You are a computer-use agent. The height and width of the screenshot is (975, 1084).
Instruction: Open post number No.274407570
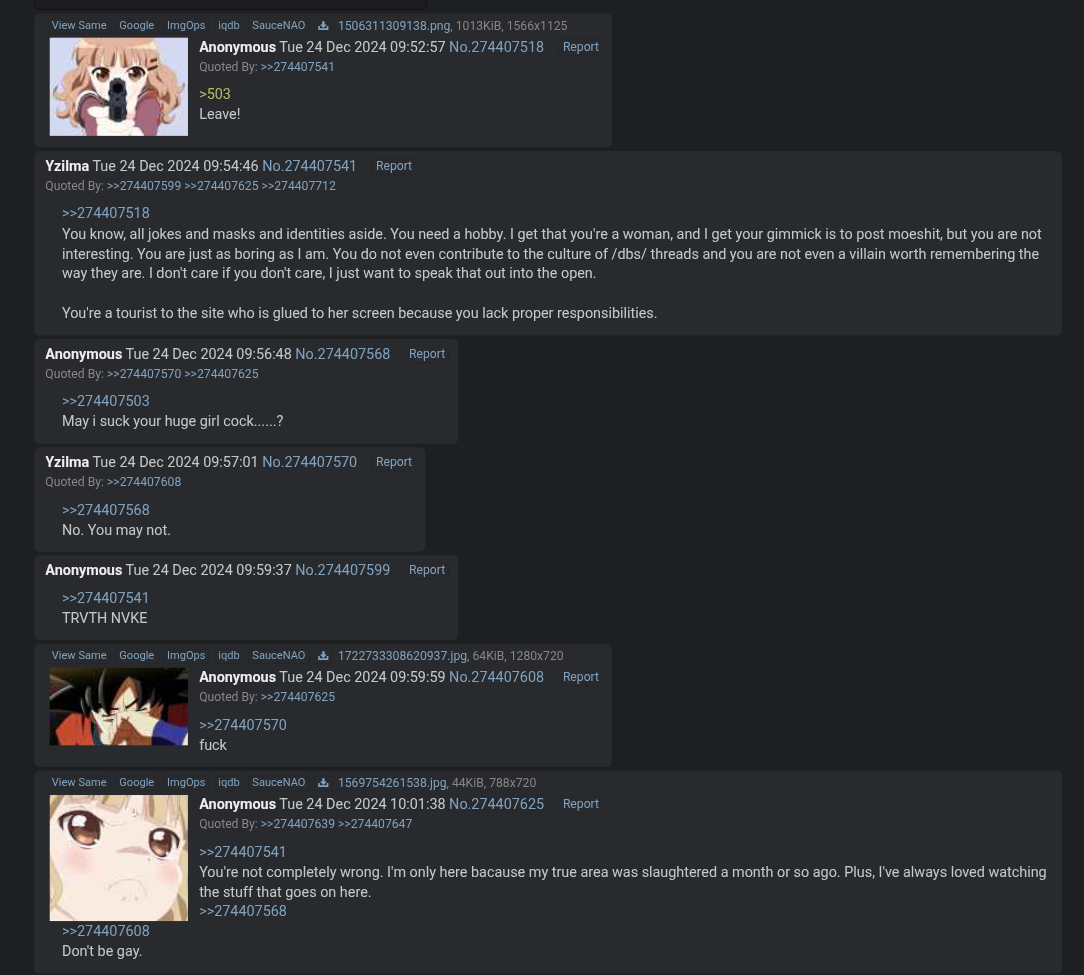click(309, 462)
